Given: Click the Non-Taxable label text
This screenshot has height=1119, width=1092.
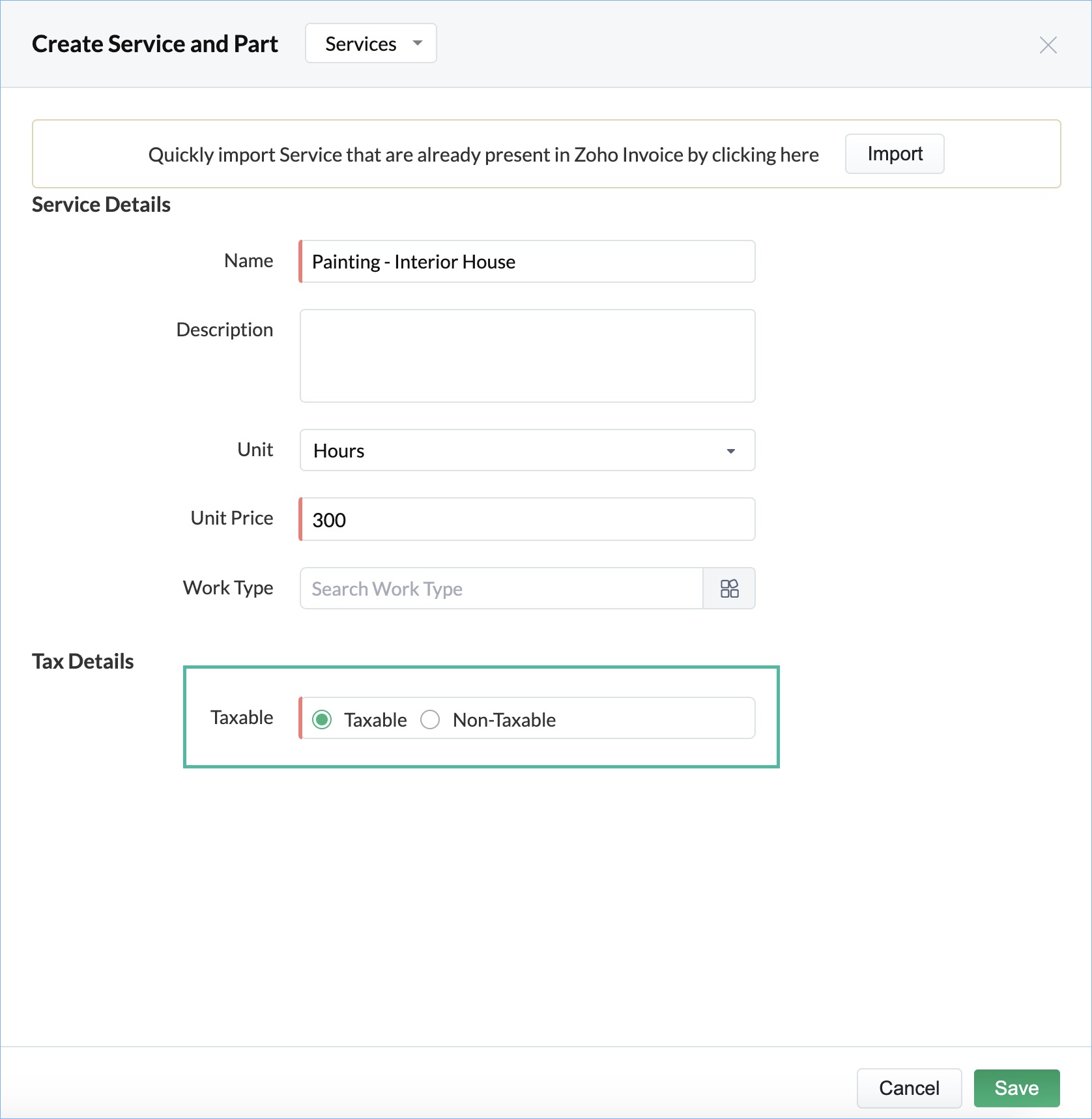Looking at the screenshot, I should (x=504, y=720).
